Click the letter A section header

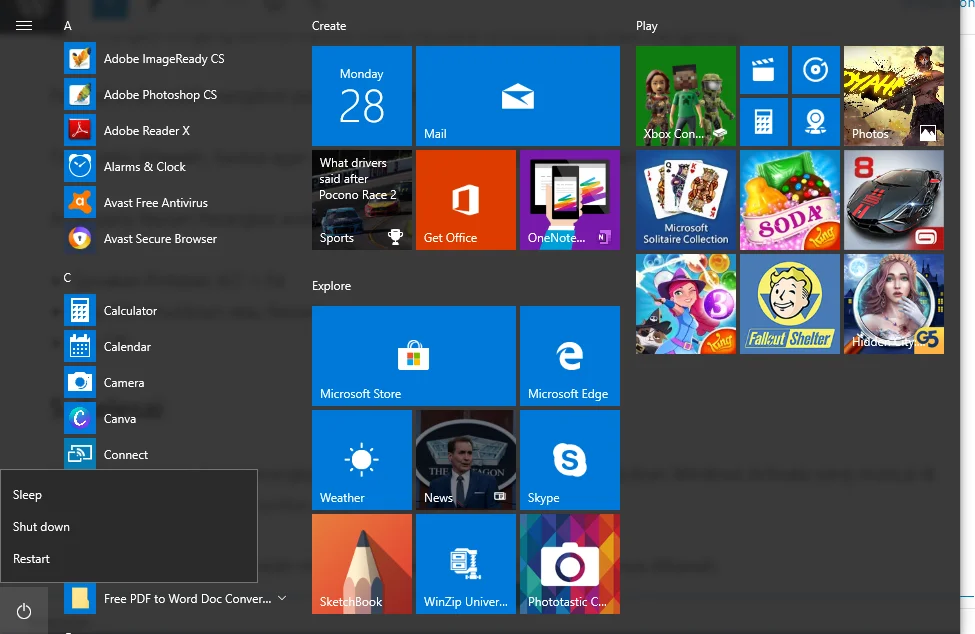point(68,26)
